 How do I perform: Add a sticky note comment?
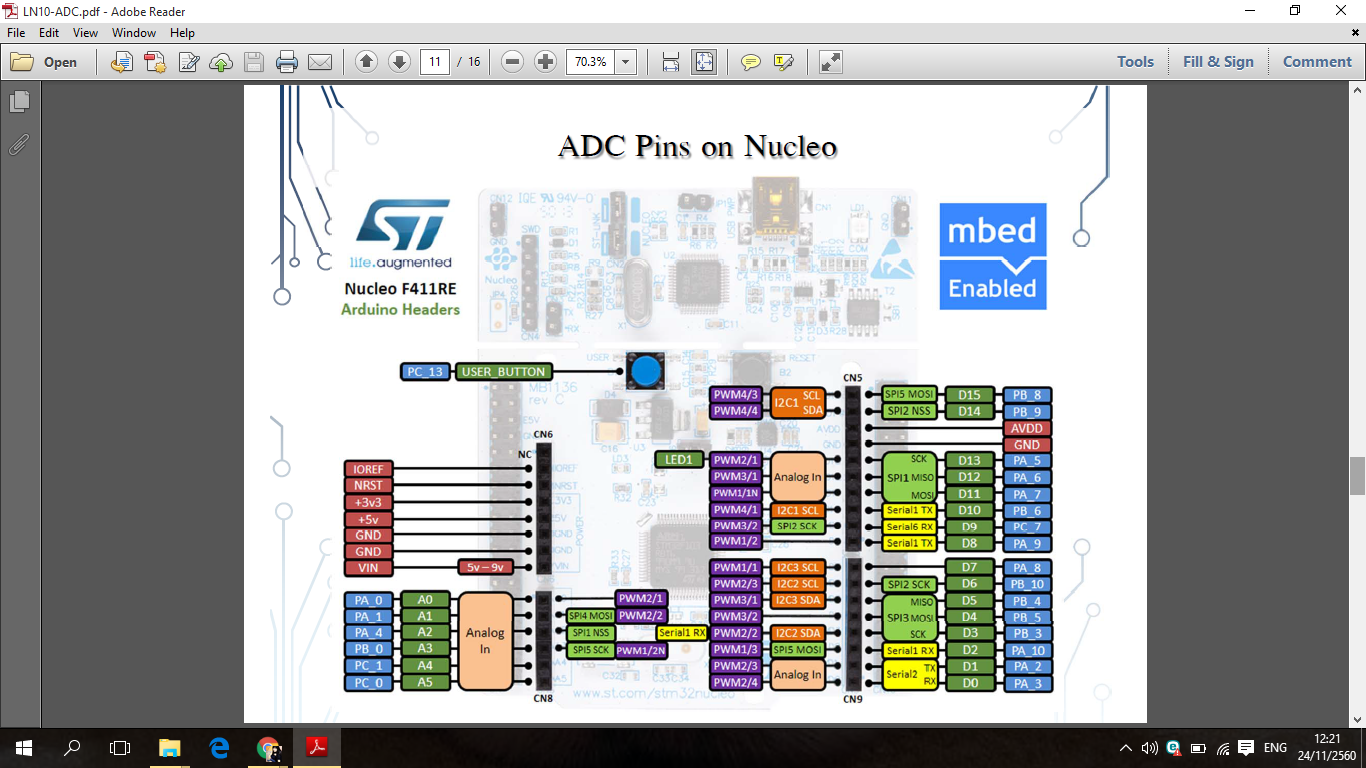751,62
